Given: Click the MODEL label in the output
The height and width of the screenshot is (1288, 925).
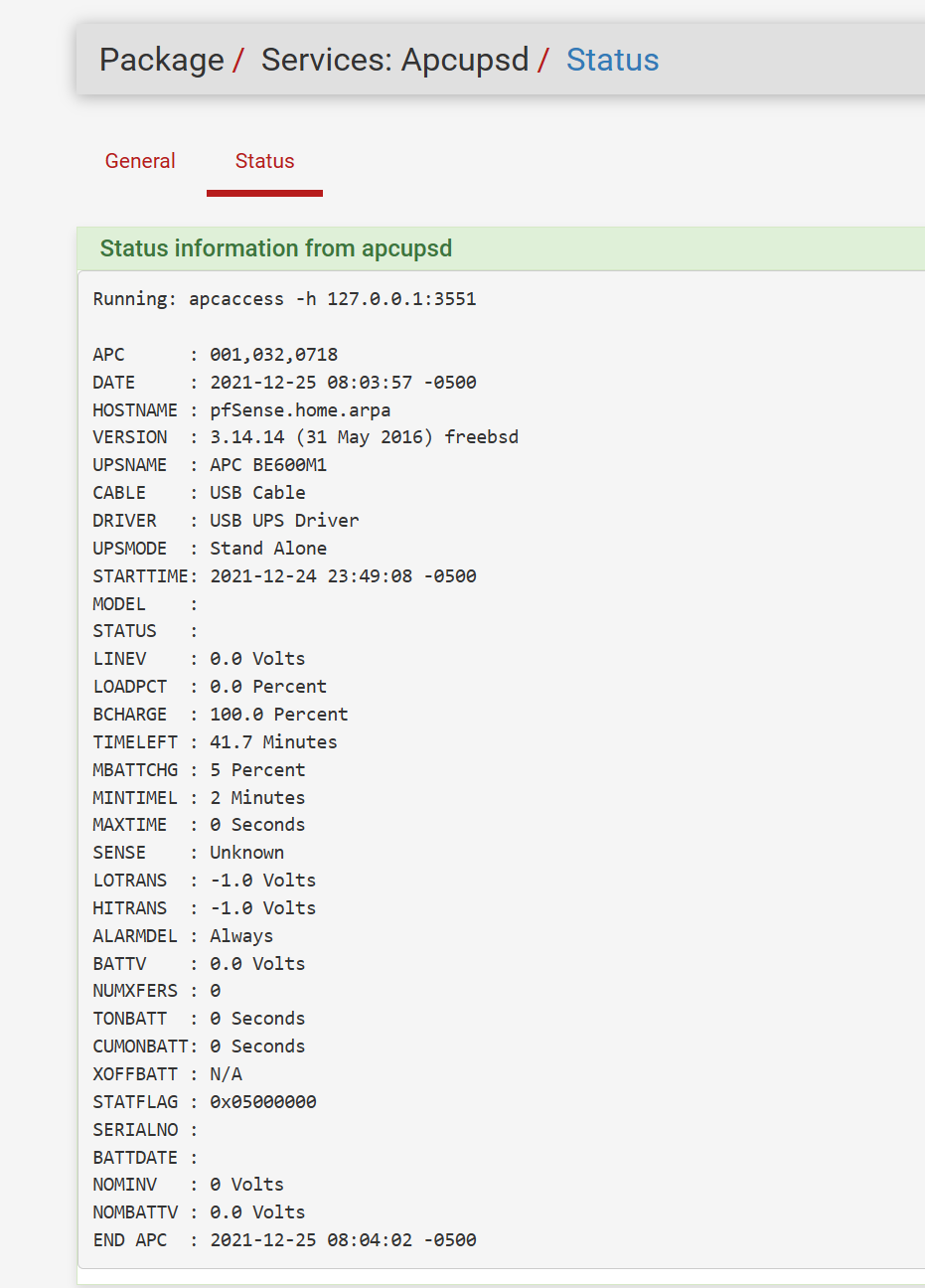Looking at the screenshot, I should point(119,604).
